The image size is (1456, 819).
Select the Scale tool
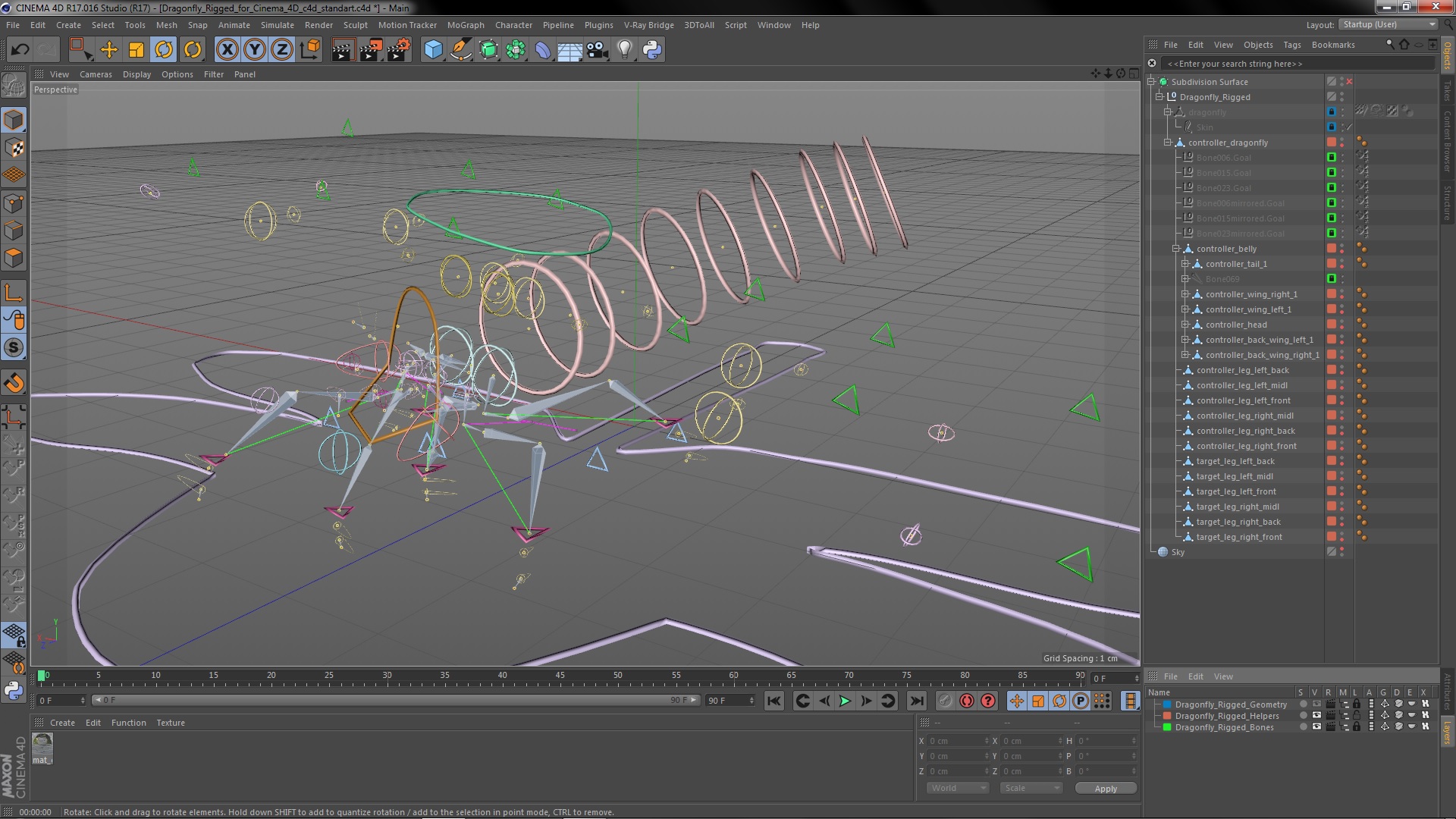(x=136, y=50)
